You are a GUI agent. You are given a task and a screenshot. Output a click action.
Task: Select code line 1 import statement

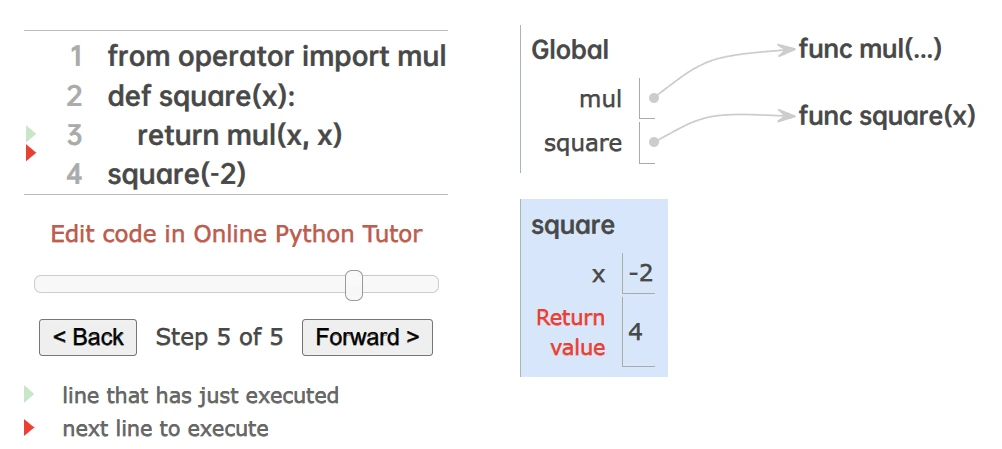click(276, 57)
